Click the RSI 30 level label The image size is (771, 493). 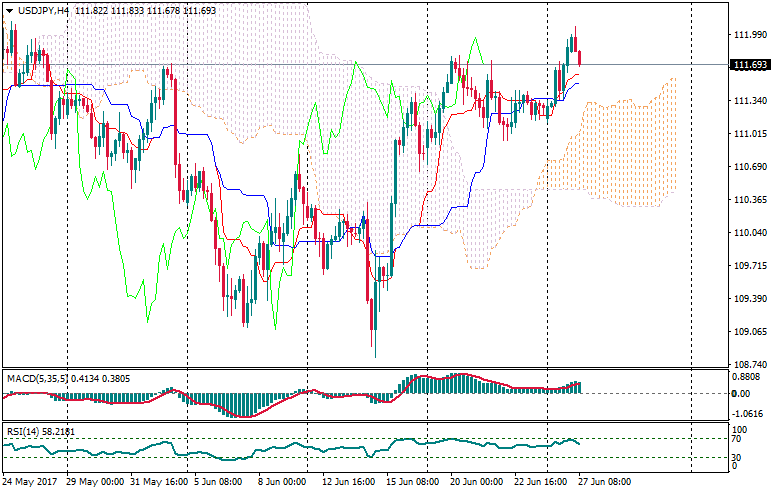coord(736,458)
